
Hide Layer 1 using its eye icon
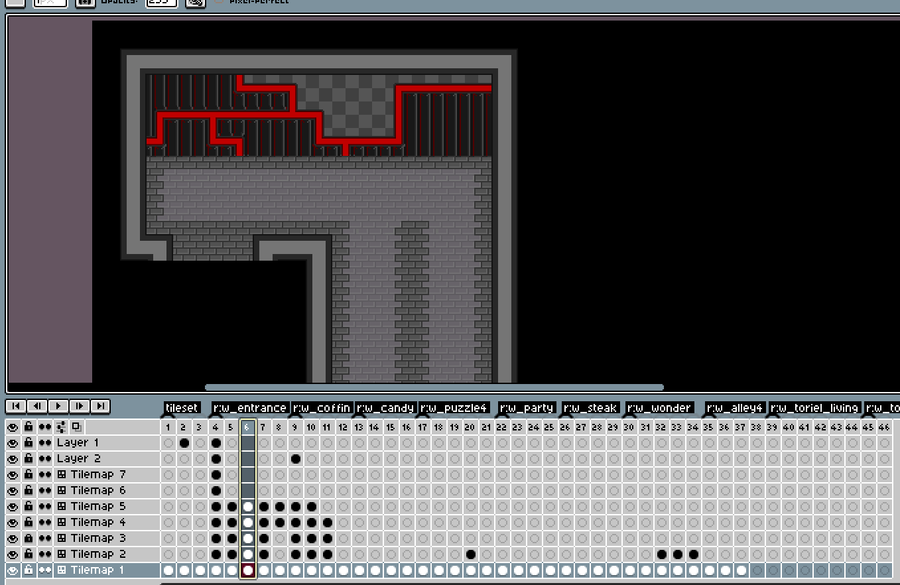[x=12, y=443]
